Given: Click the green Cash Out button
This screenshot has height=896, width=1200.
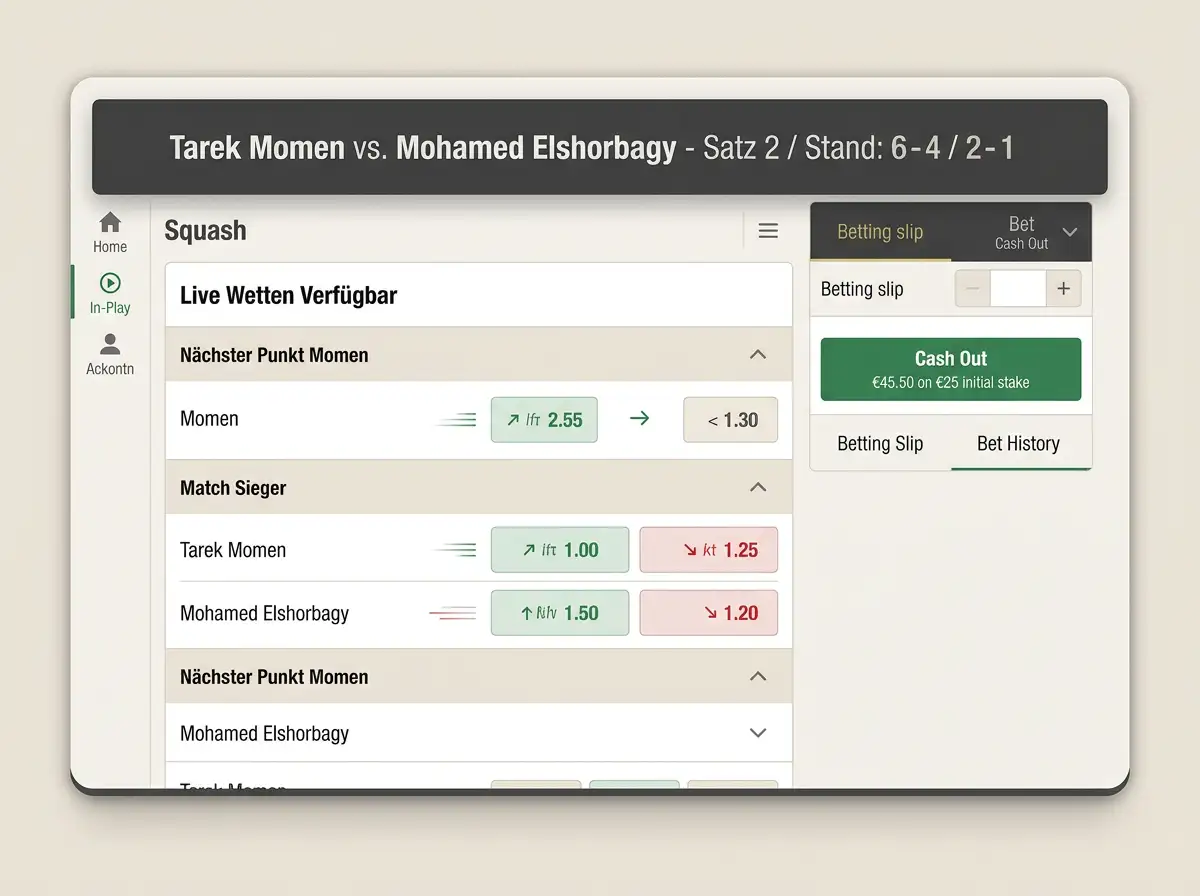Looking at the screenshot, I should tap(951, 369).
